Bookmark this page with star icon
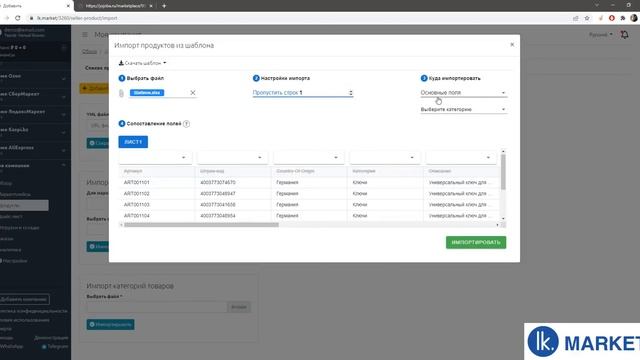 [x=587, y=18]
